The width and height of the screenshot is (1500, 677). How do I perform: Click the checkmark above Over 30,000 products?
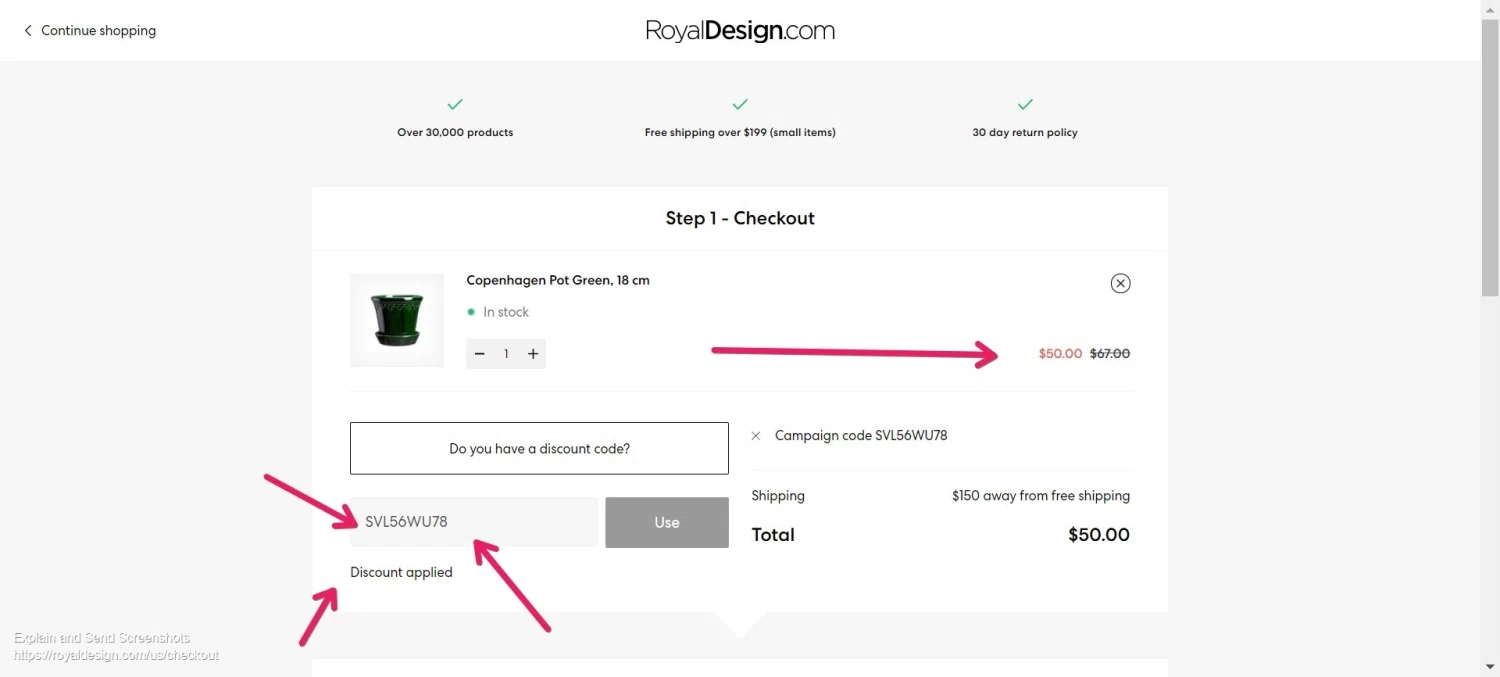455,104
